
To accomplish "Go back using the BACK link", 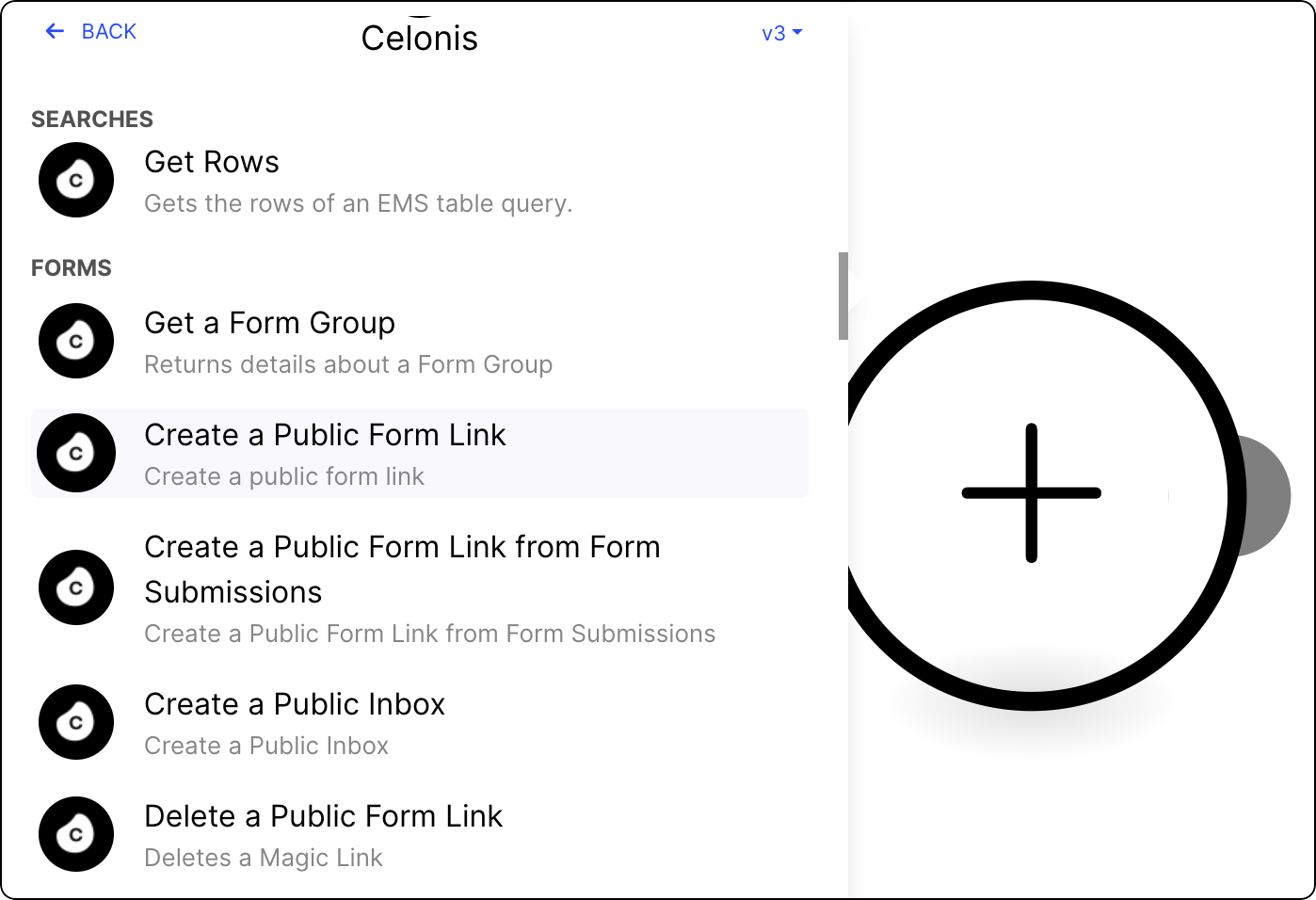I will 90,31.
